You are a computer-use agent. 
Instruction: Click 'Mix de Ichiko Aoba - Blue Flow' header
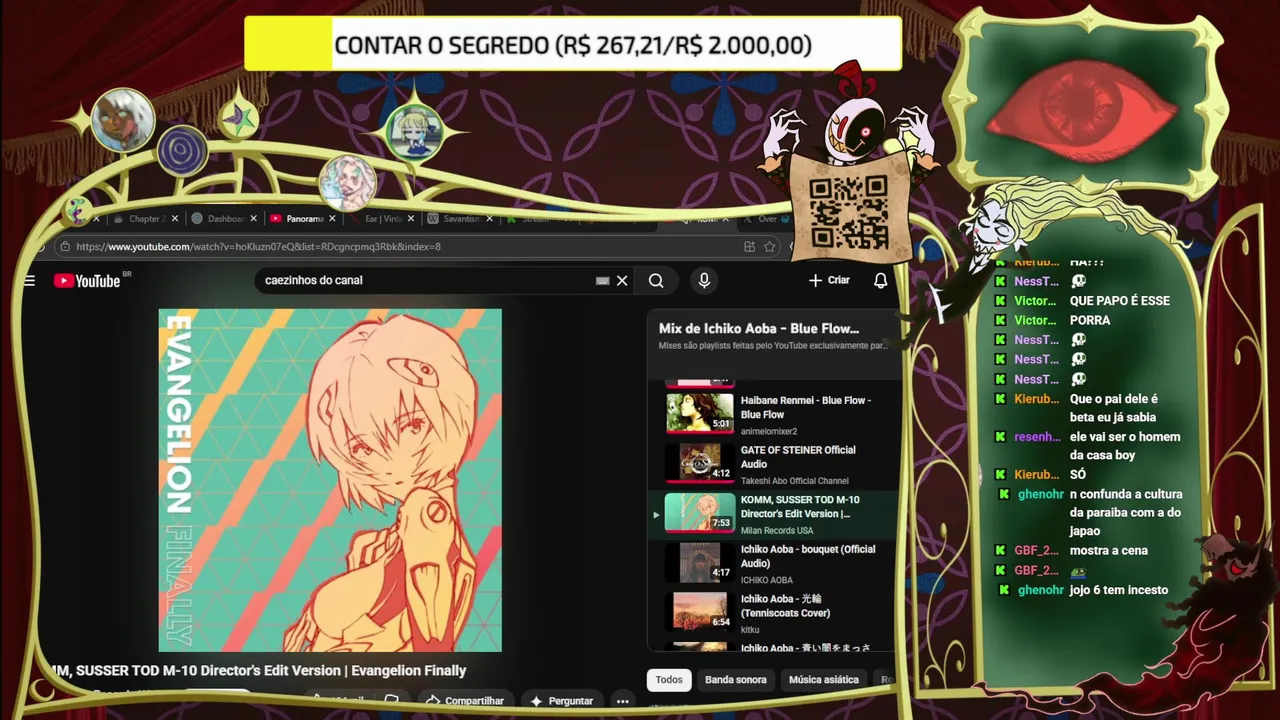tap(759, 328)
